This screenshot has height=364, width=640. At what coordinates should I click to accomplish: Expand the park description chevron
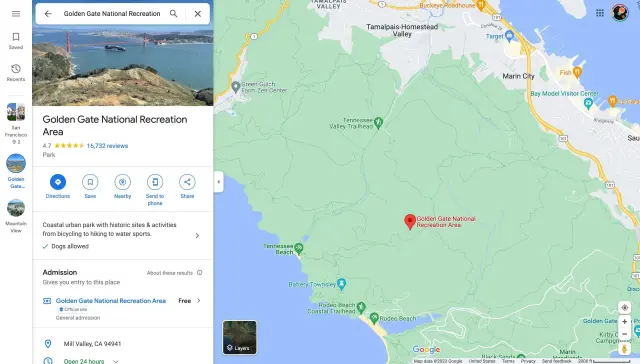pos(197,235)
